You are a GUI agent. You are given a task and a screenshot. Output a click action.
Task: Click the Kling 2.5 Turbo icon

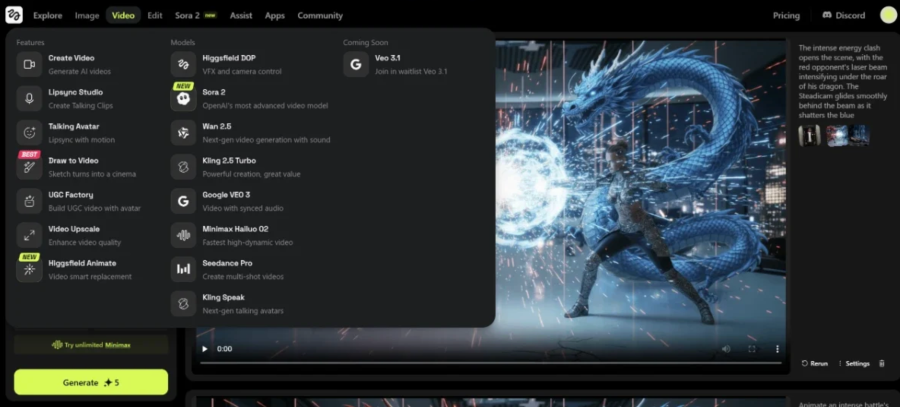(x=183, y=167)
